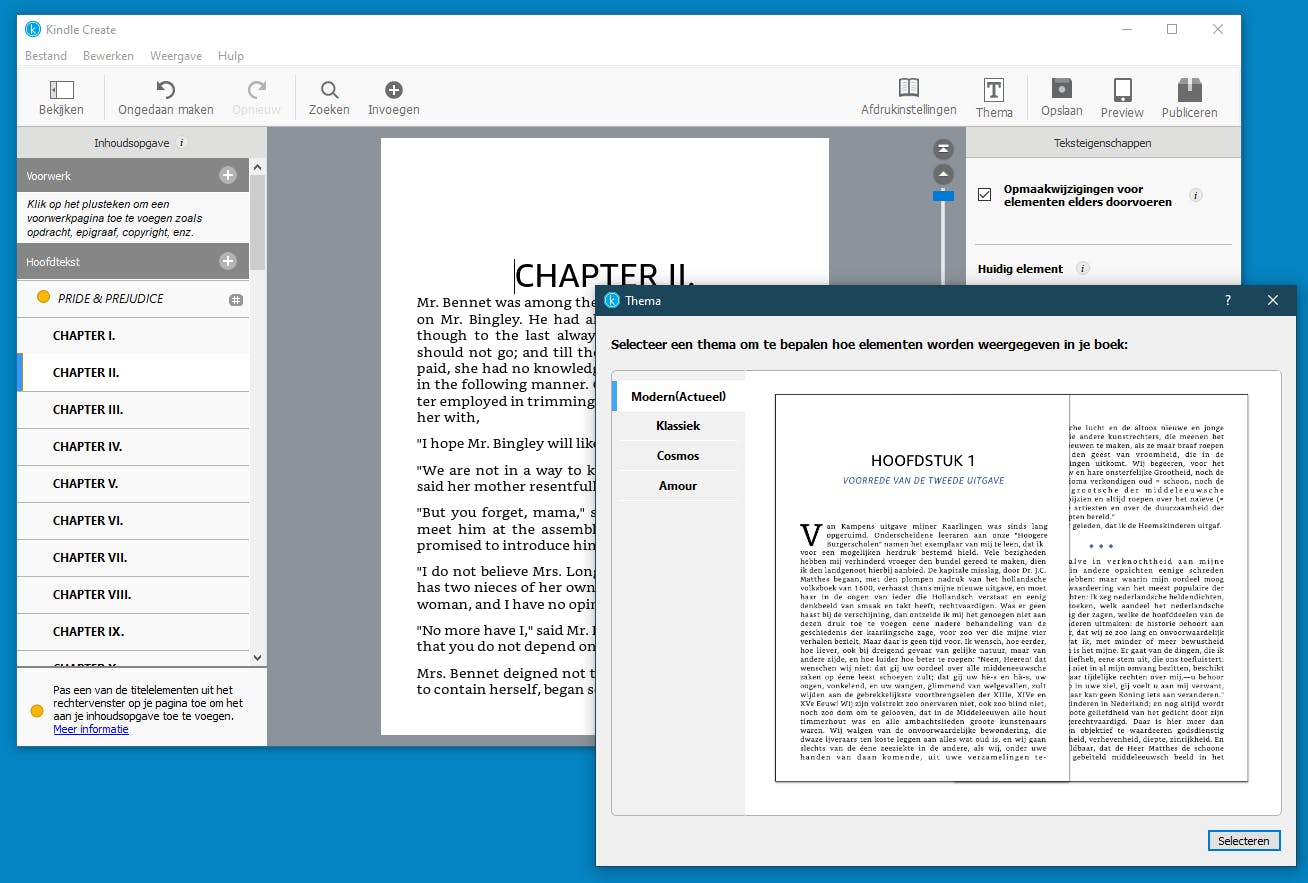
Task: Click the Teksteigenschappen panel title
Action: tap(1103, 143)
